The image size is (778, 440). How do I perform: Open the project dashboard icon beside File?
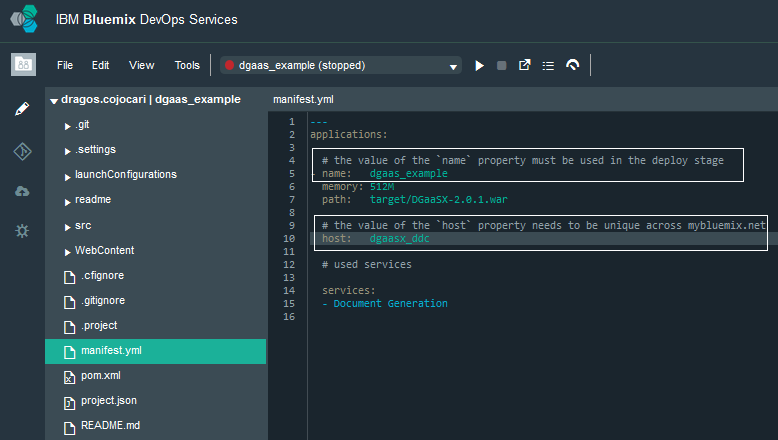click(x=23, y=64)
